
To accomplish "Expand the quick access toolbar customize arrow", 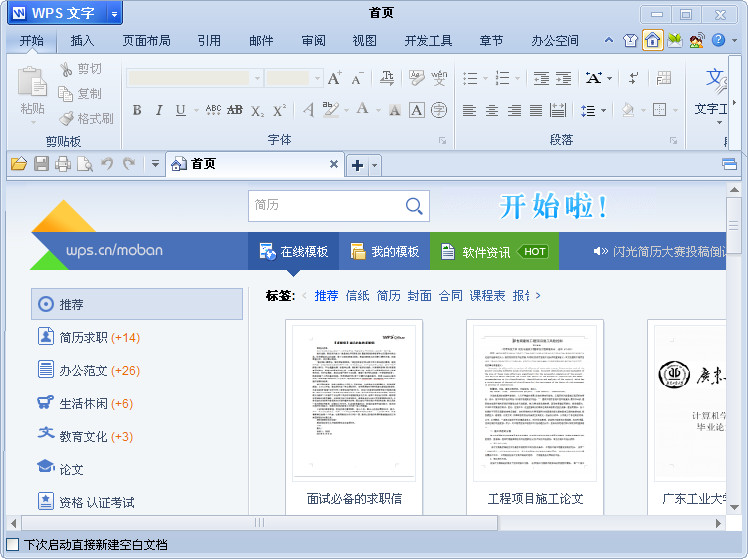I will click(x=155, y=164).
